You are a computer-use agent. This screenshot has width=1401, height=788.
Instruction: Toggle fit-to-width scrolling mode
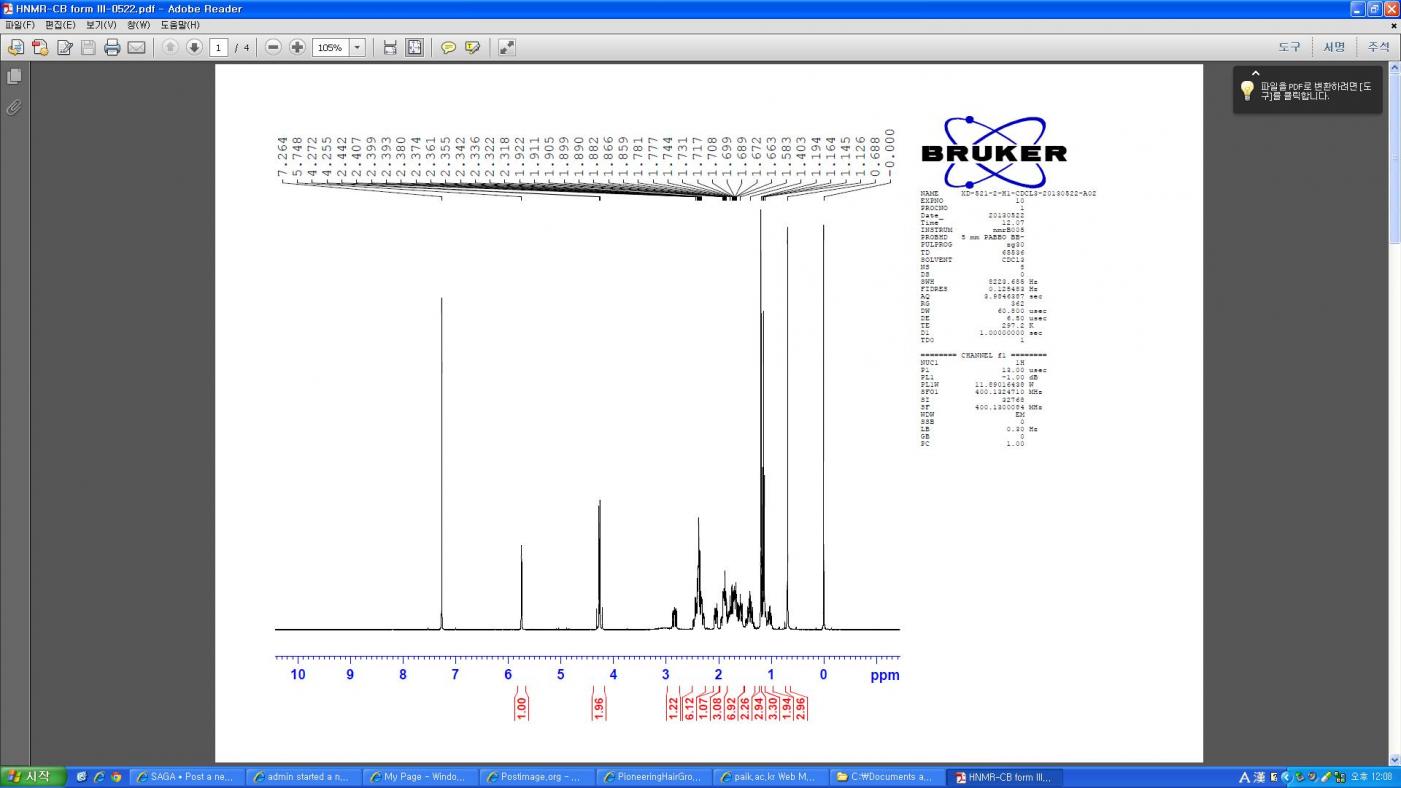point(390,47)
